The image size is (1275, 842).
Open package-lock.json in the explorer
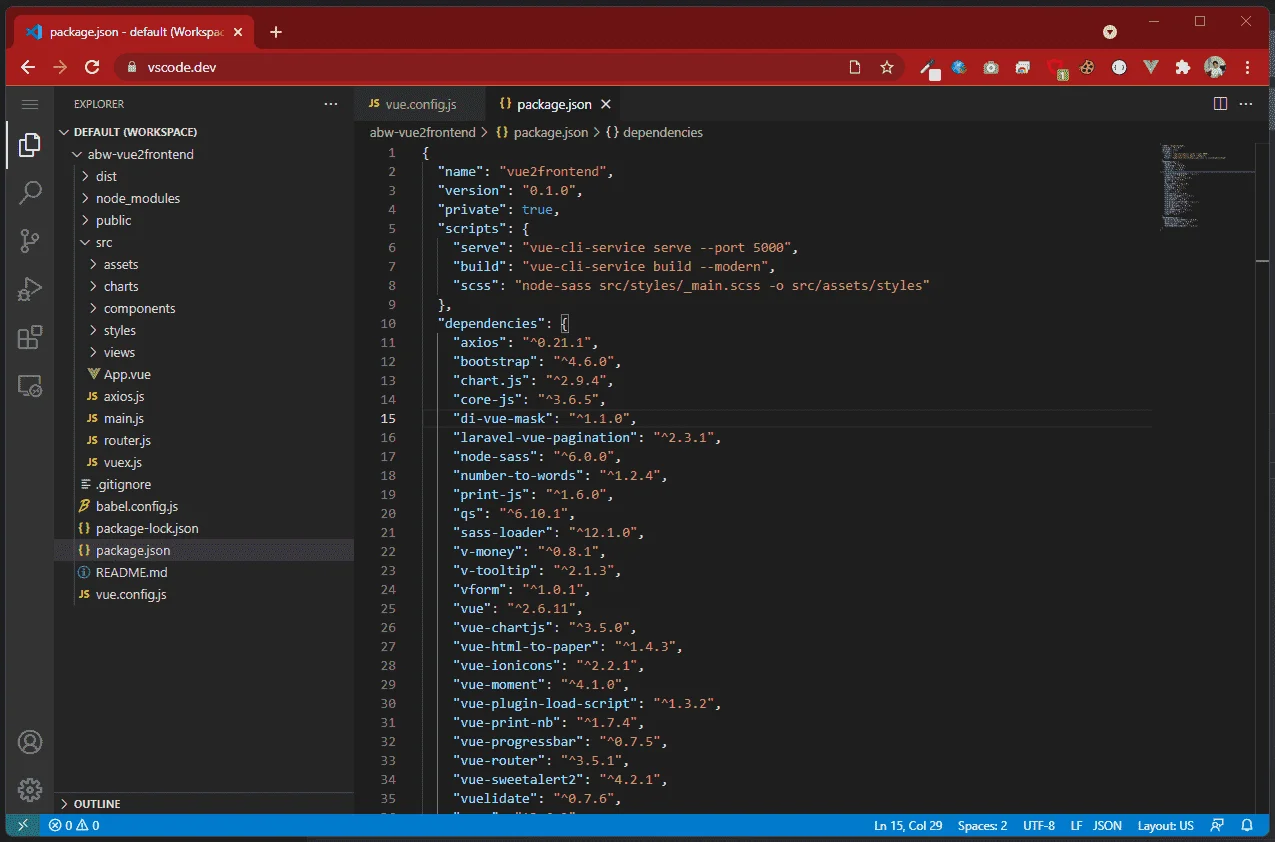[x=147, y=528]
